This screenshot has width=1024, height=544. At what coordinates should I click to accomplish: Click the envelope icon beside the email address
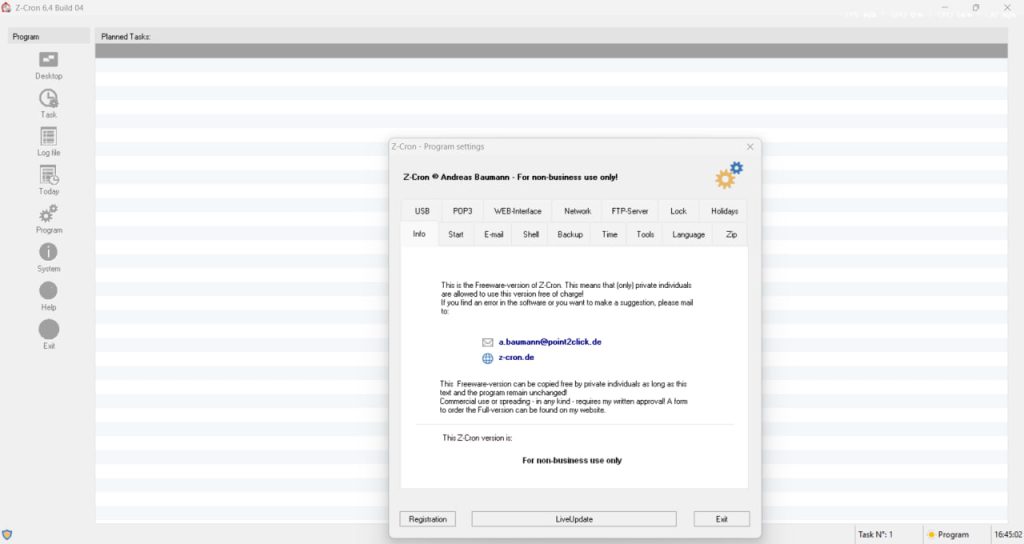pos(487,342)
